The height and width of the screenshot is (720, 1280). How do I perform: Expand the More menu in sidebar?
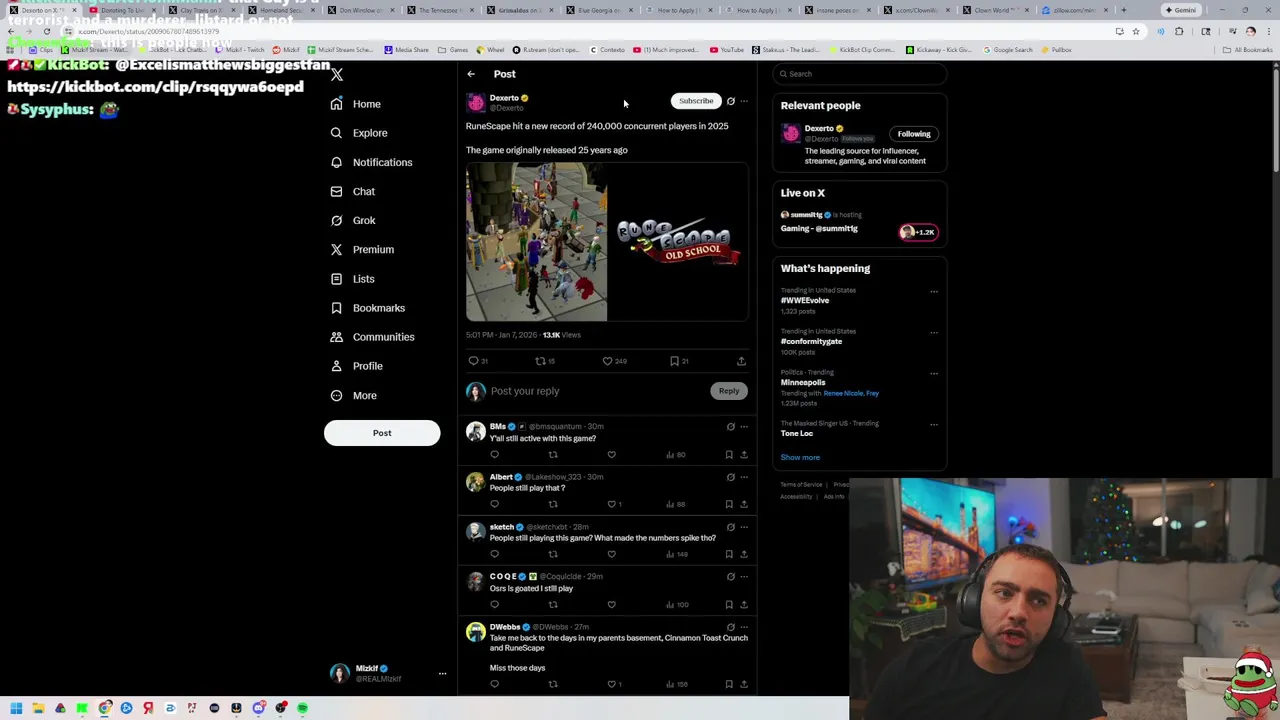353,395
